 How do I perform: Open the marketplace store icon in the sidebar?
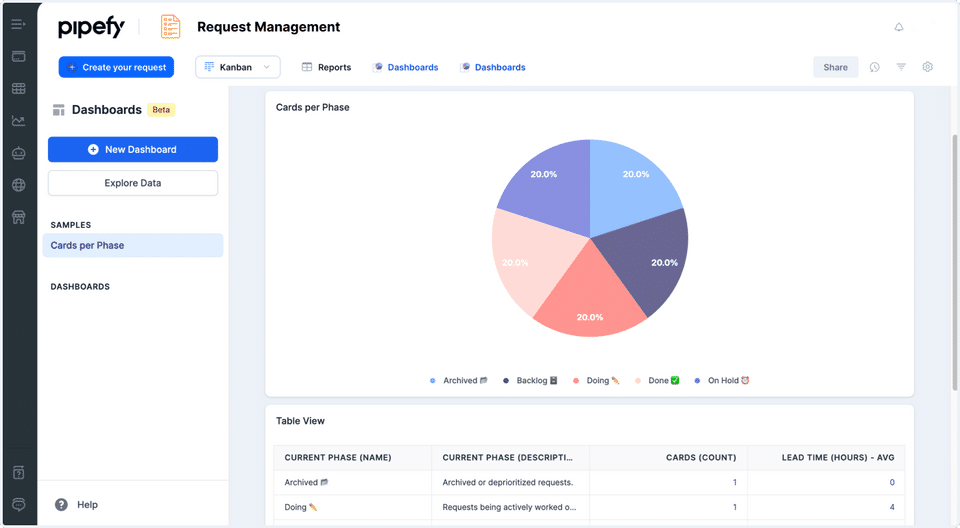coord(18,217)
